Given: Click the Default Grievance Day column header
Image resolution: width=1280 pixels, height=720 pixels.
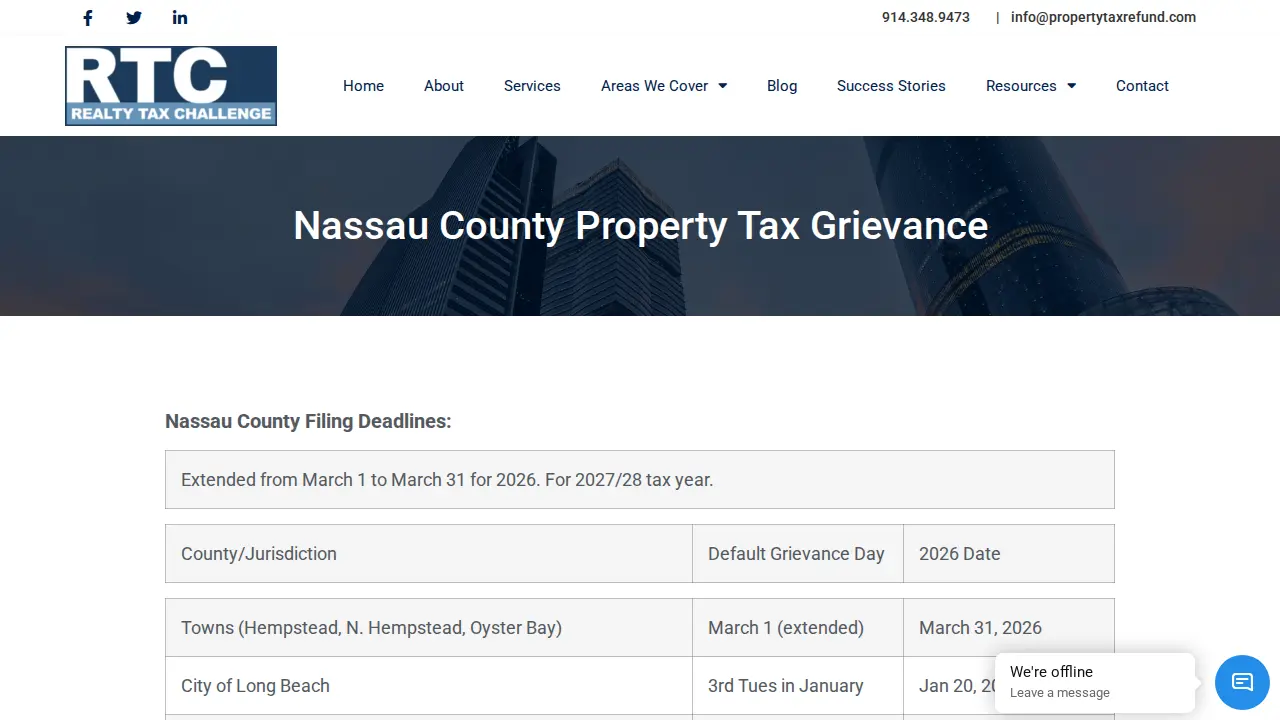Looking at the screenshot, I should coord(798,554).
